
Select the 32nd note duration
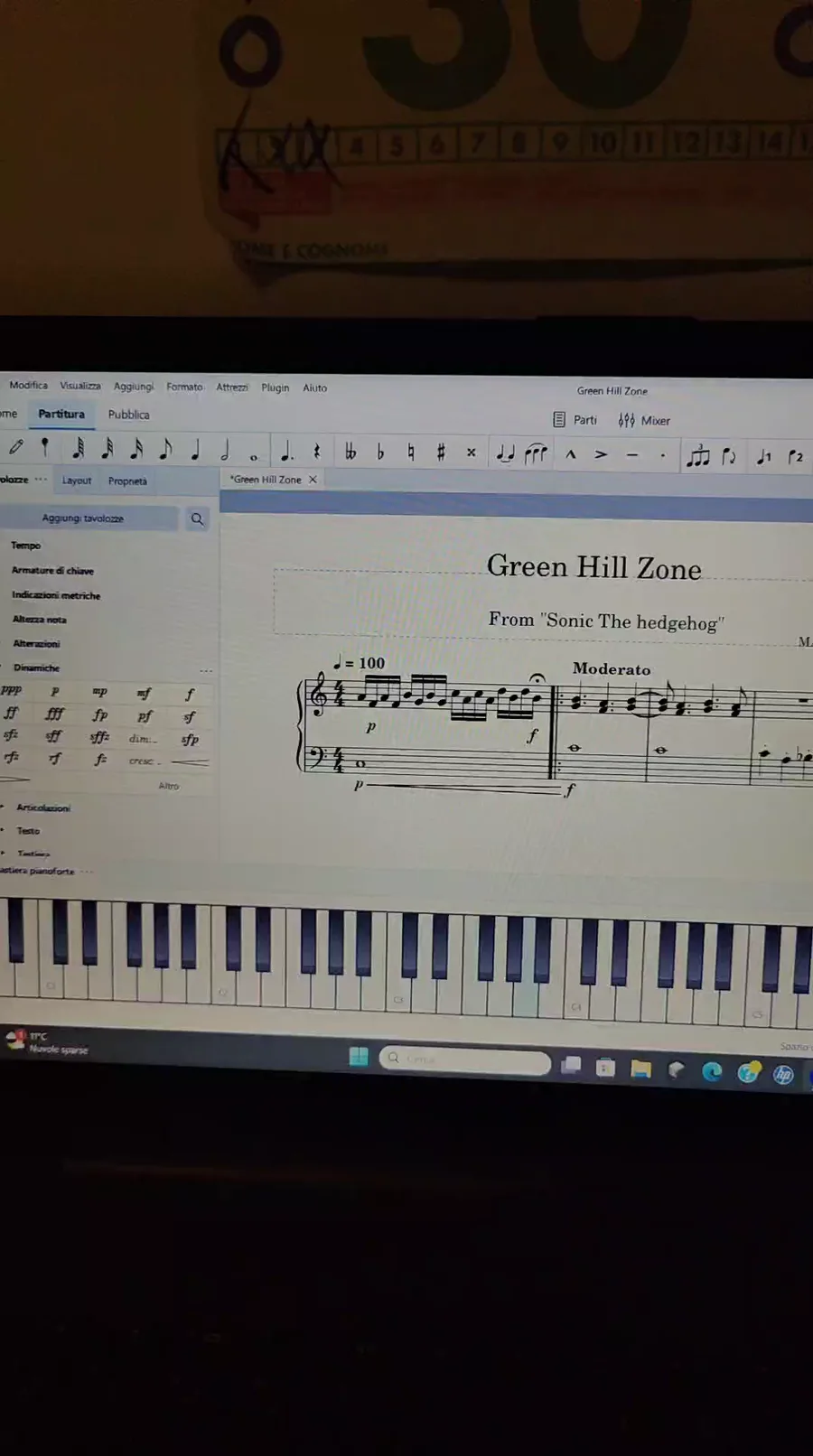[107, 448]
